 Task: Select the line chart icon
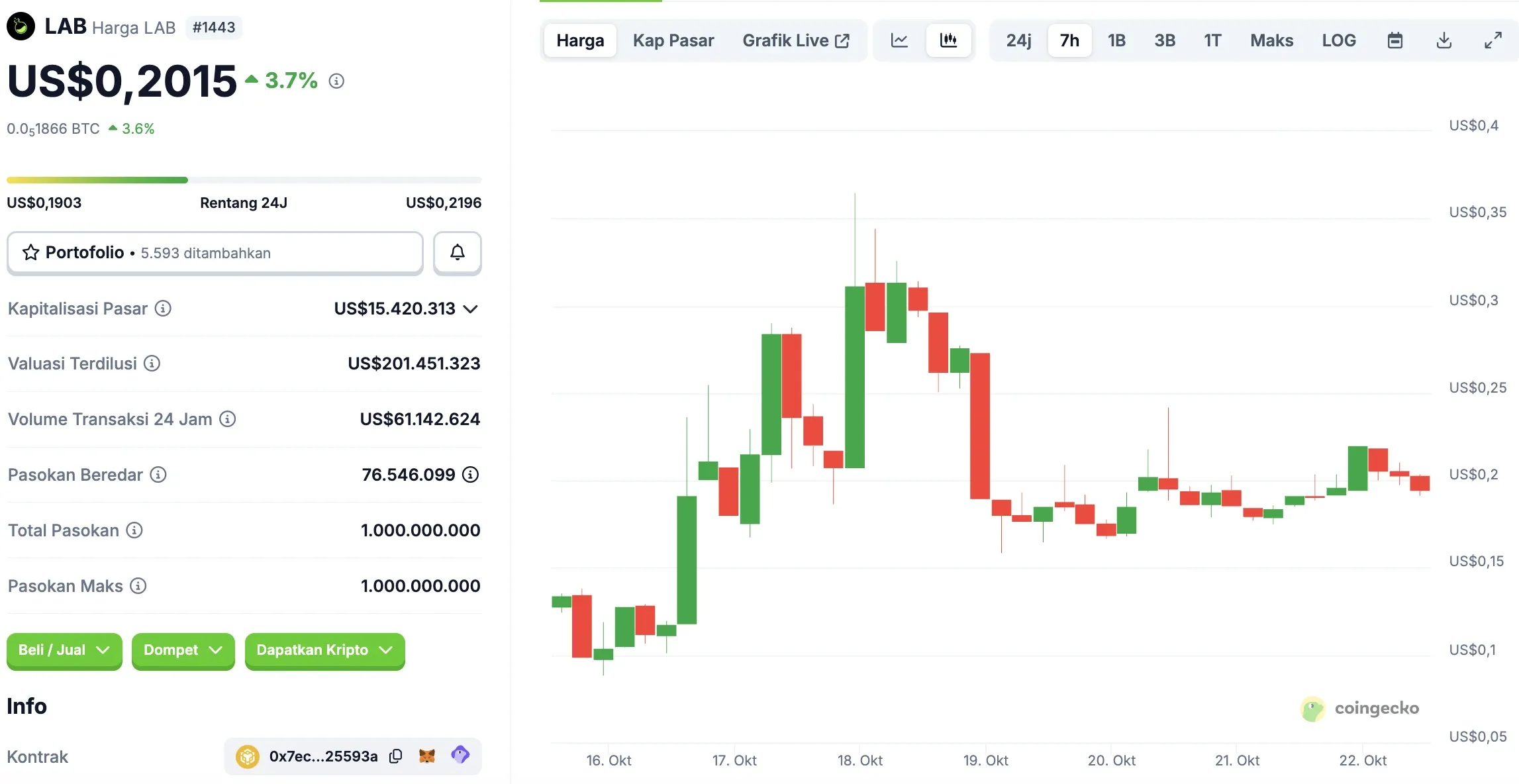click(x=899, y=40)
